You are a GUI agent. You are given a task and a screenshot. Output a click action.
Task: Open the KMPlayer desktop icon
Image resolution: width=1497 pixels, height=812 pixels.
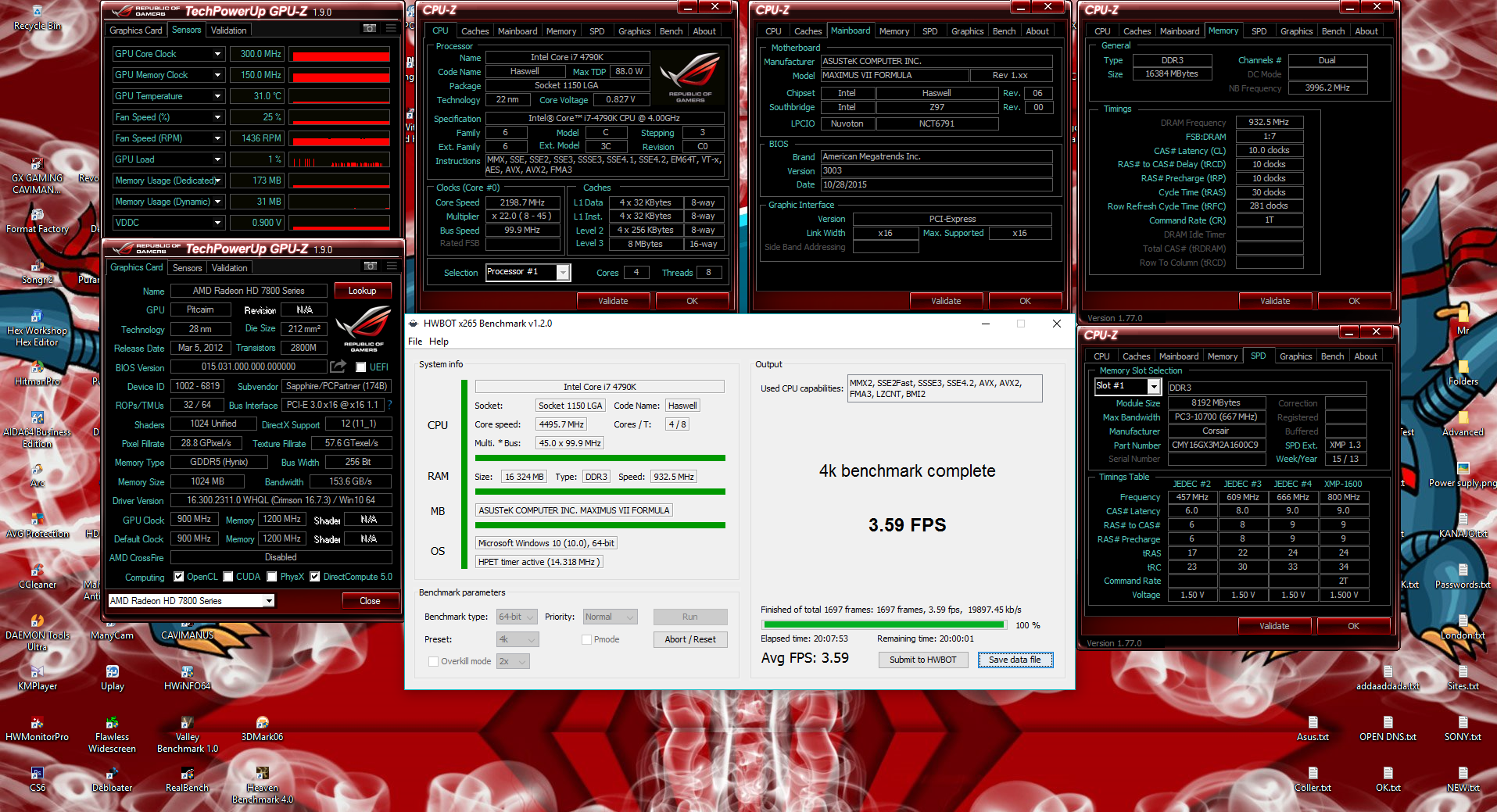point(37,678)
